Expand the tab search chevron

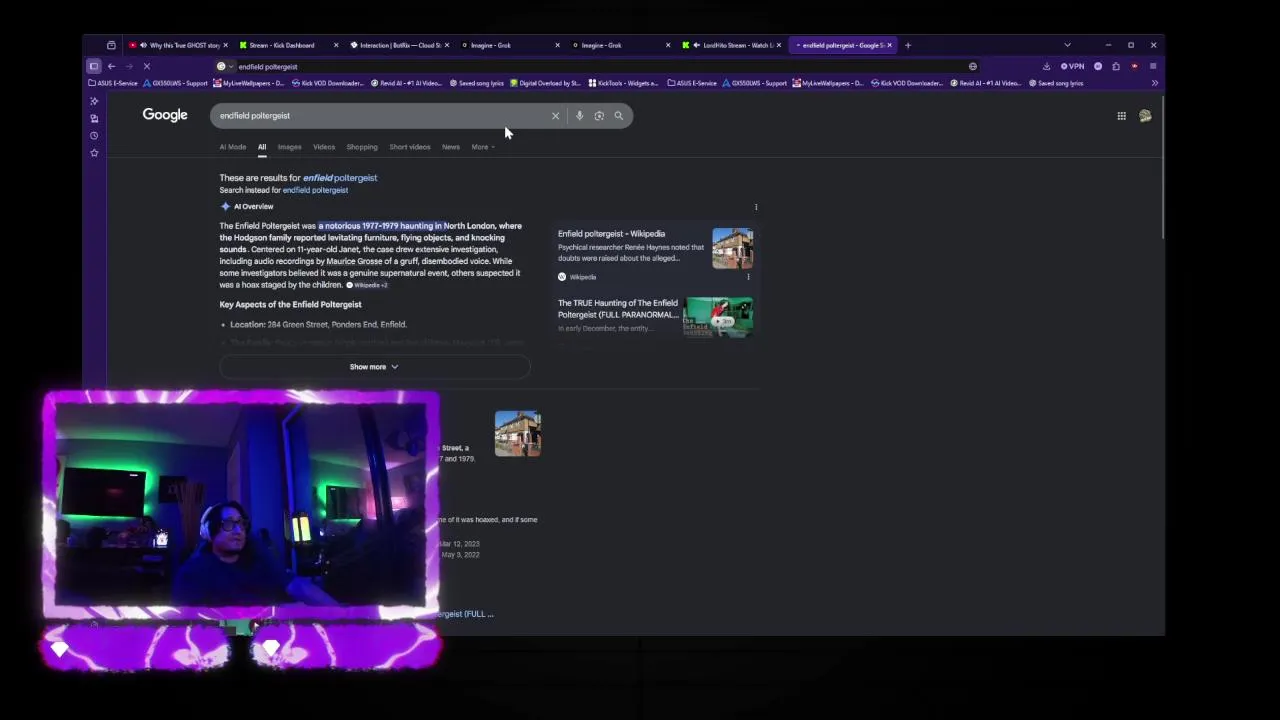click(x=1067, y=45)
